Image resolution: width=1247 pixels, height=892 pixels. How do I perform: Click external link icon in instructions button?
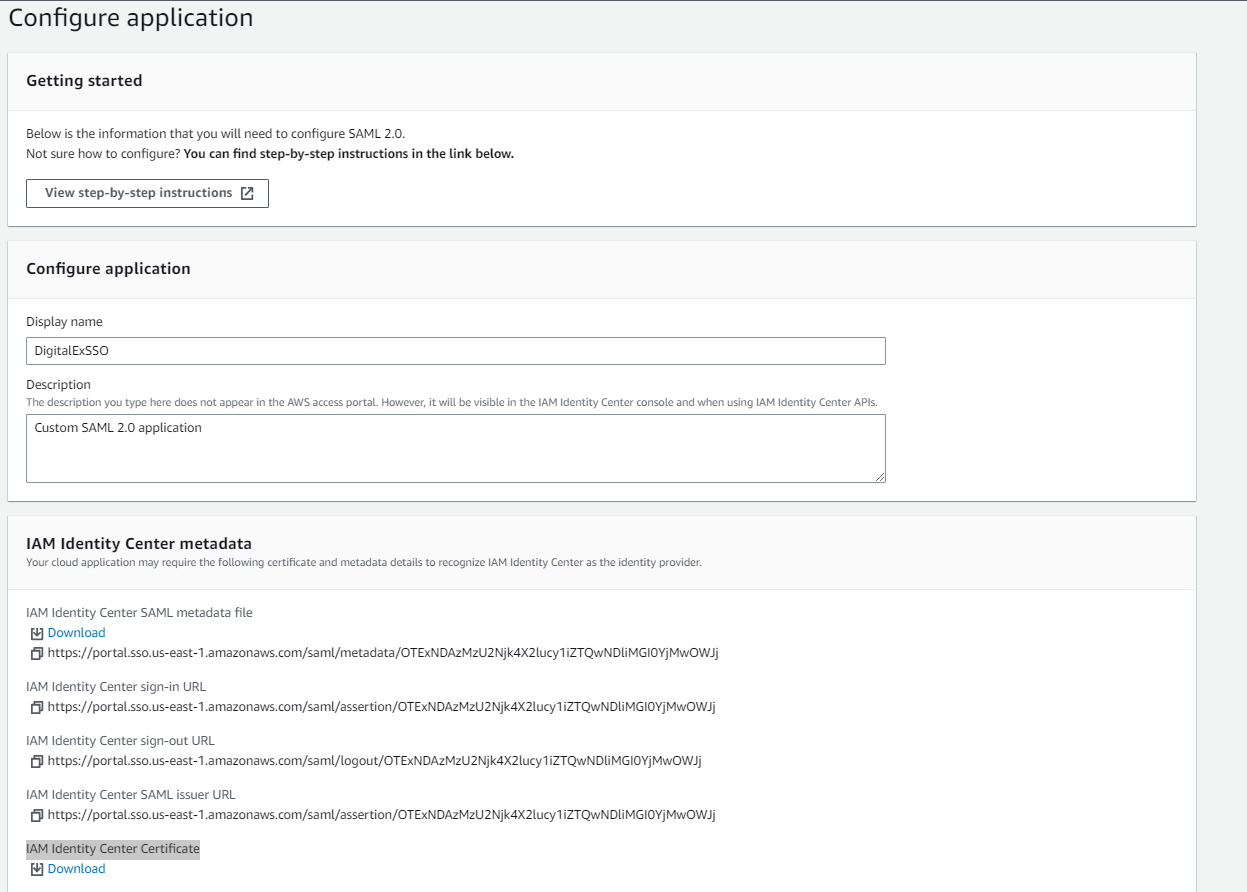coord(247,193)
